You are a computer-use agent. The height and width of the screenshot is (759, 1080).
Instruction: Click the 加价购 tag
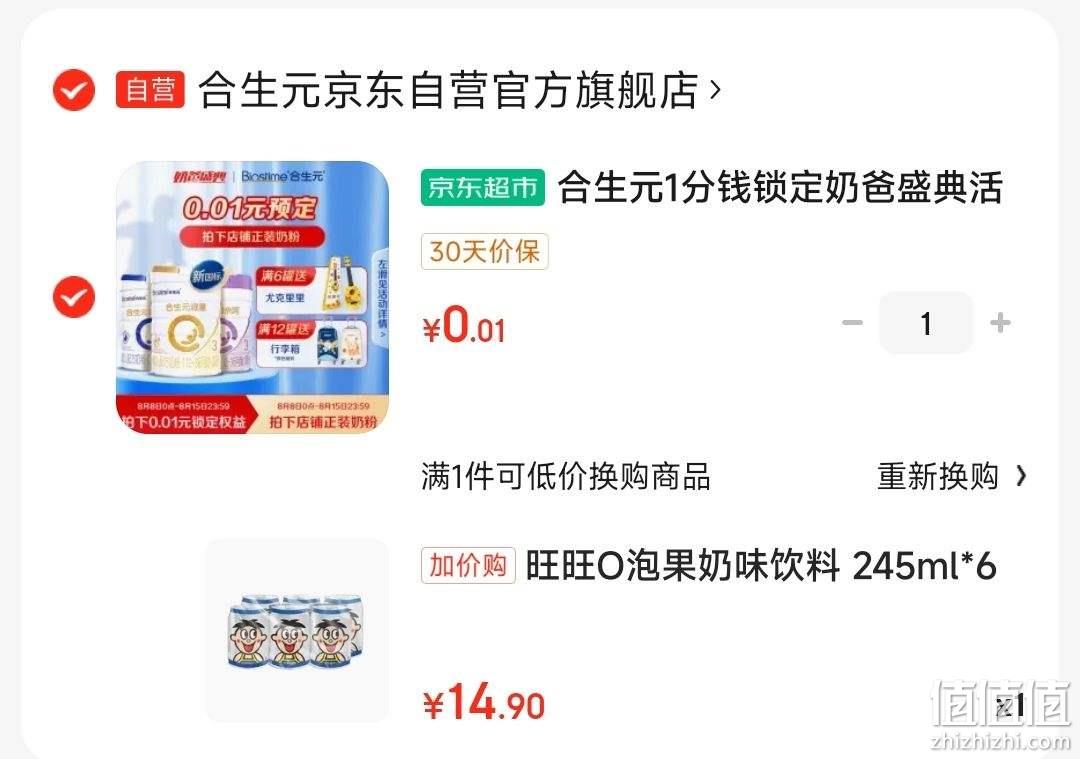(x=468, y=565)
